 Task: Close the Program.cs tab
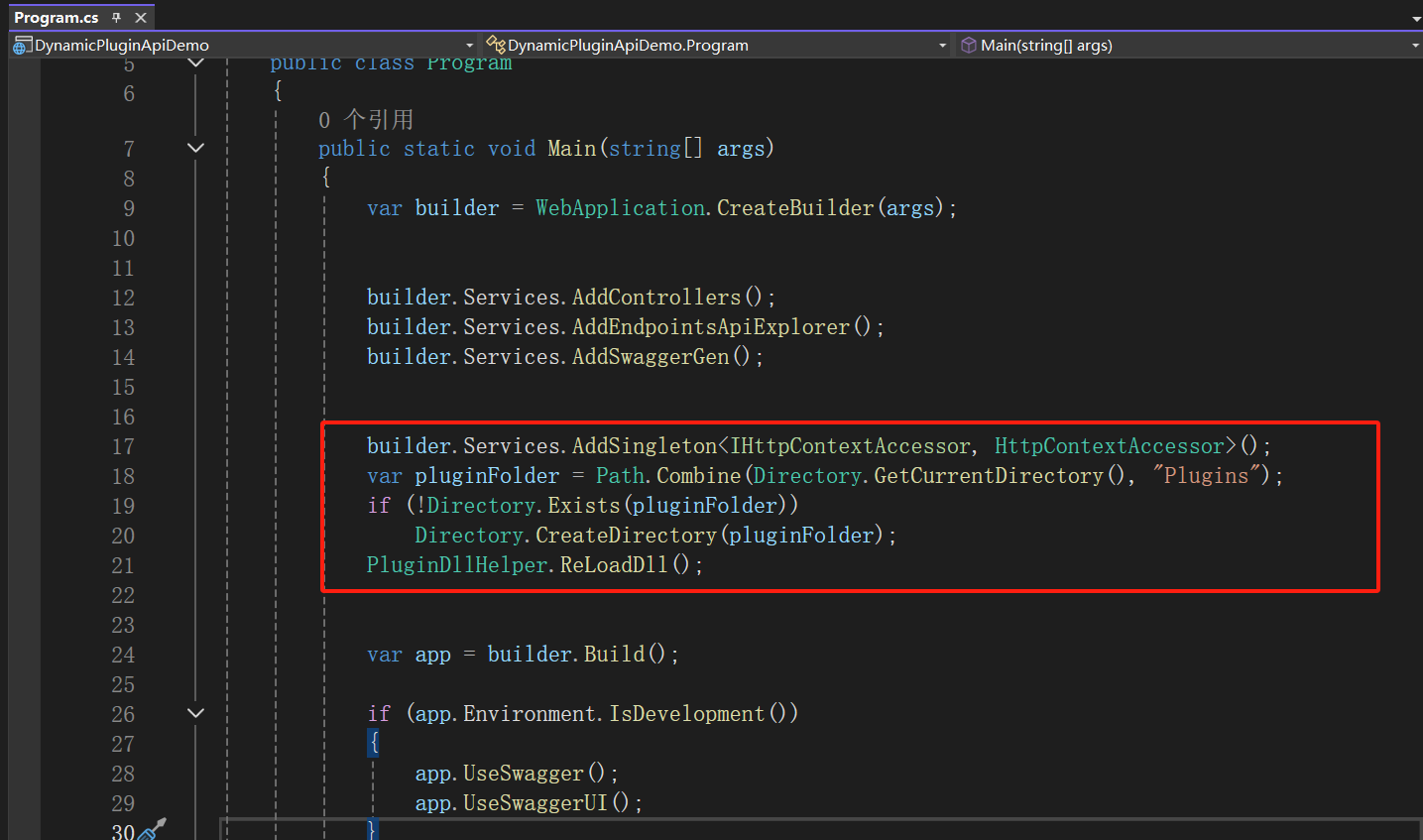pos(141,18)
